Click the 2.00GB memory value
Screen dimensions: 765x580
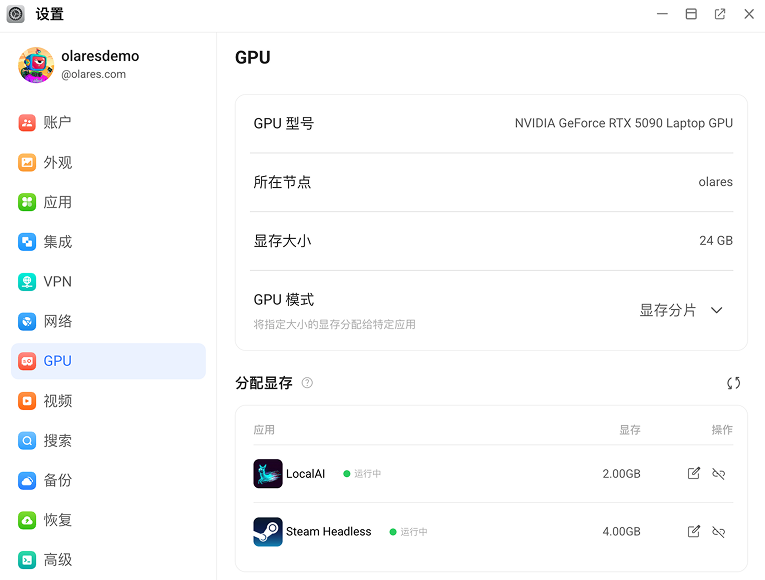tap(621, 474)
